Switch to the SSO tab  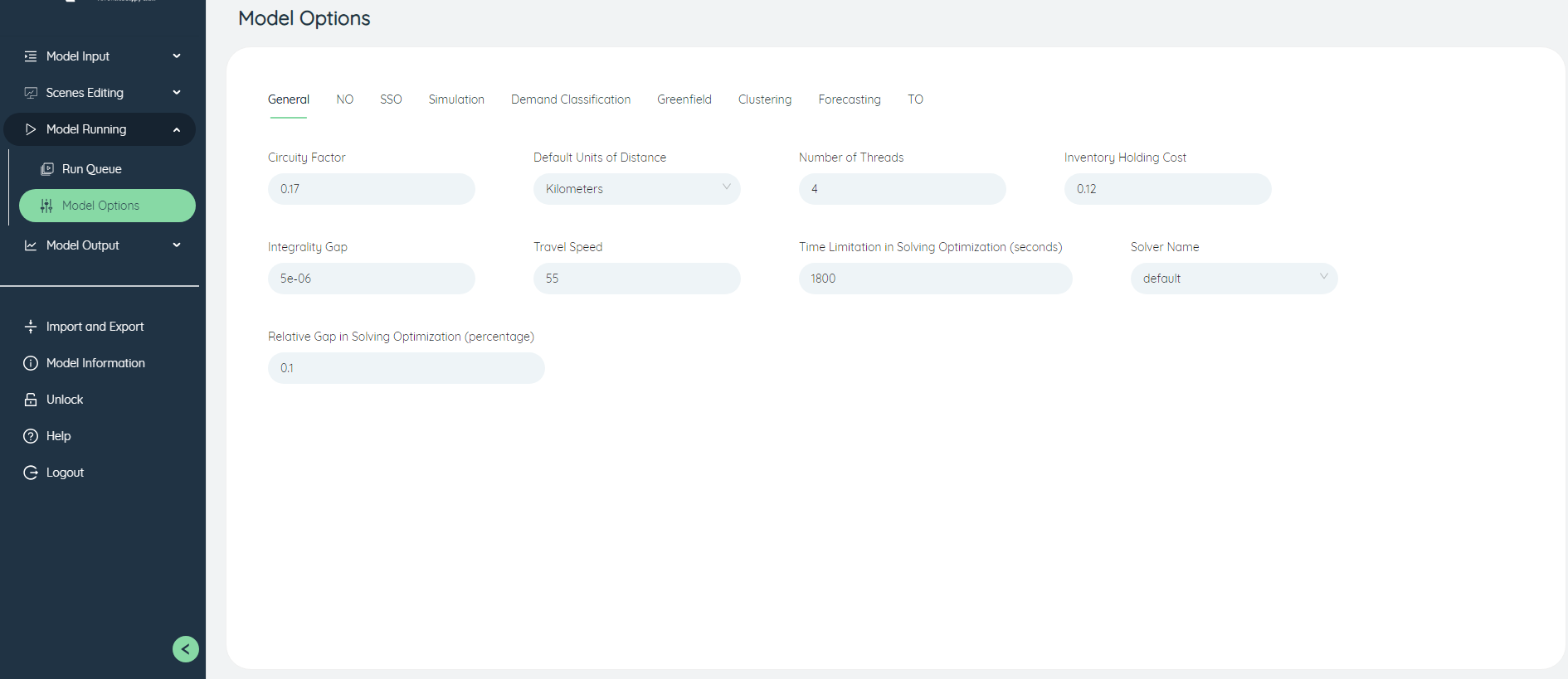click(391, 99)
